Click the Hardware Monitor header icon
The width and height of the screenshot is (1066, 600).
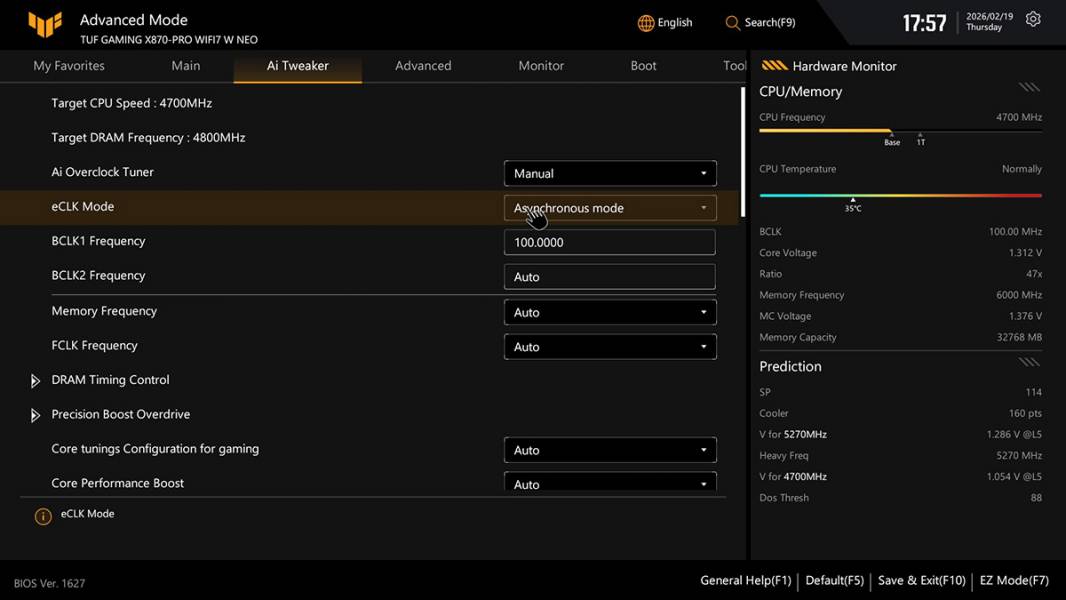click(x=774, y=66)
